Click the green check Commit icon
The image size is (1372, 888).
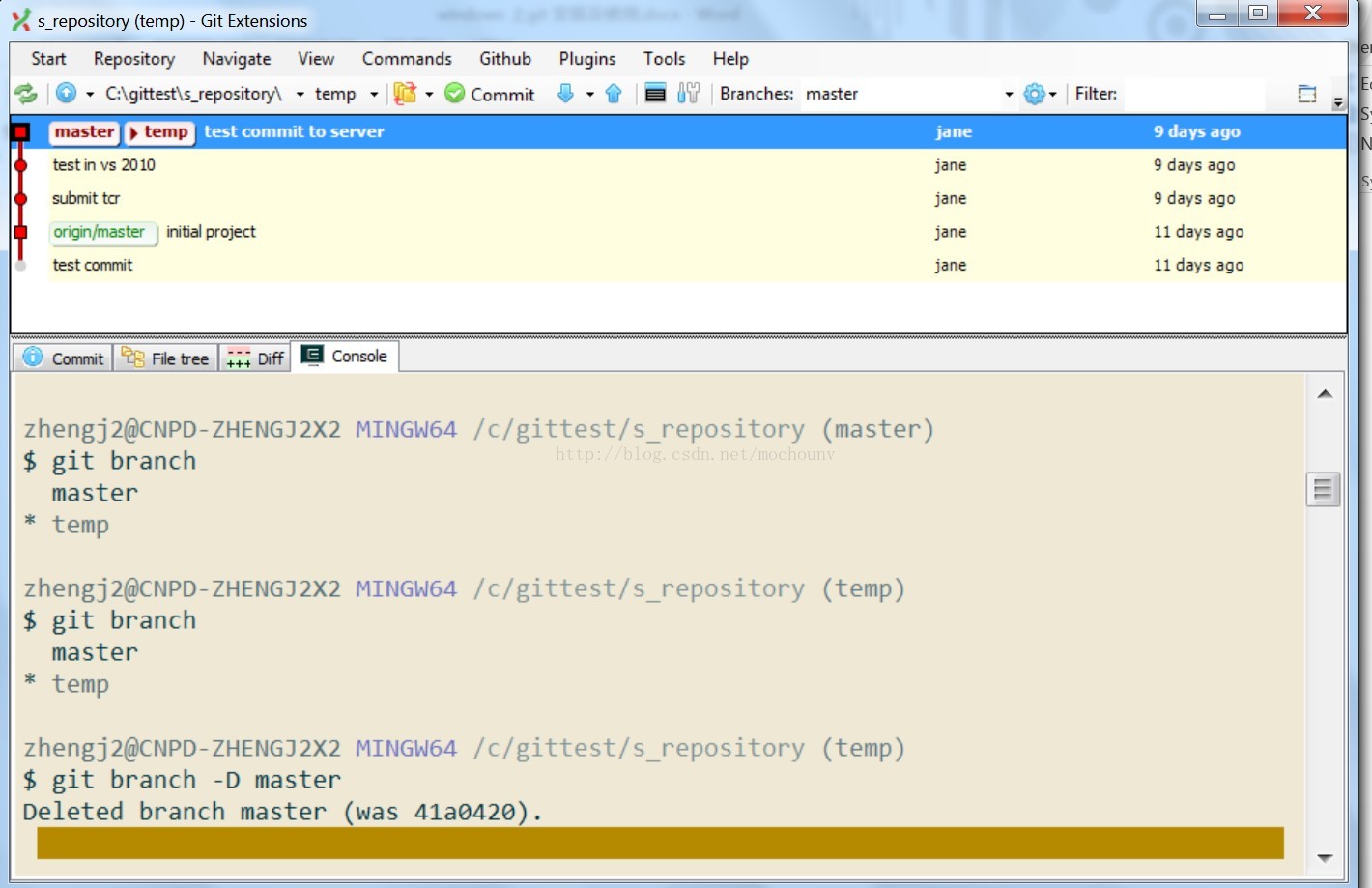click(x=454, y=93)
